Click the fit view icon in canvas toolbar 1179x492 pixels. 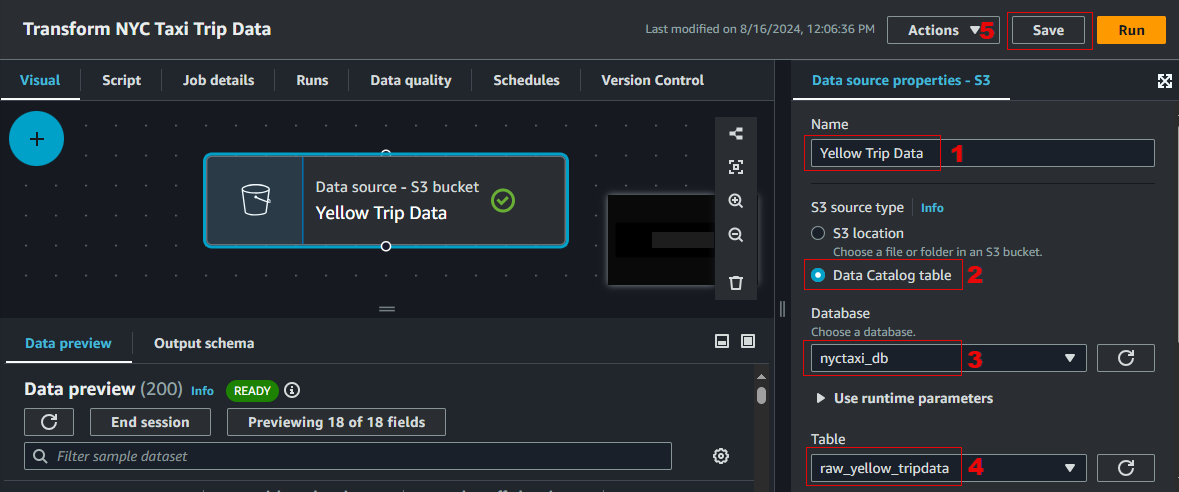[x=736, y=167]
